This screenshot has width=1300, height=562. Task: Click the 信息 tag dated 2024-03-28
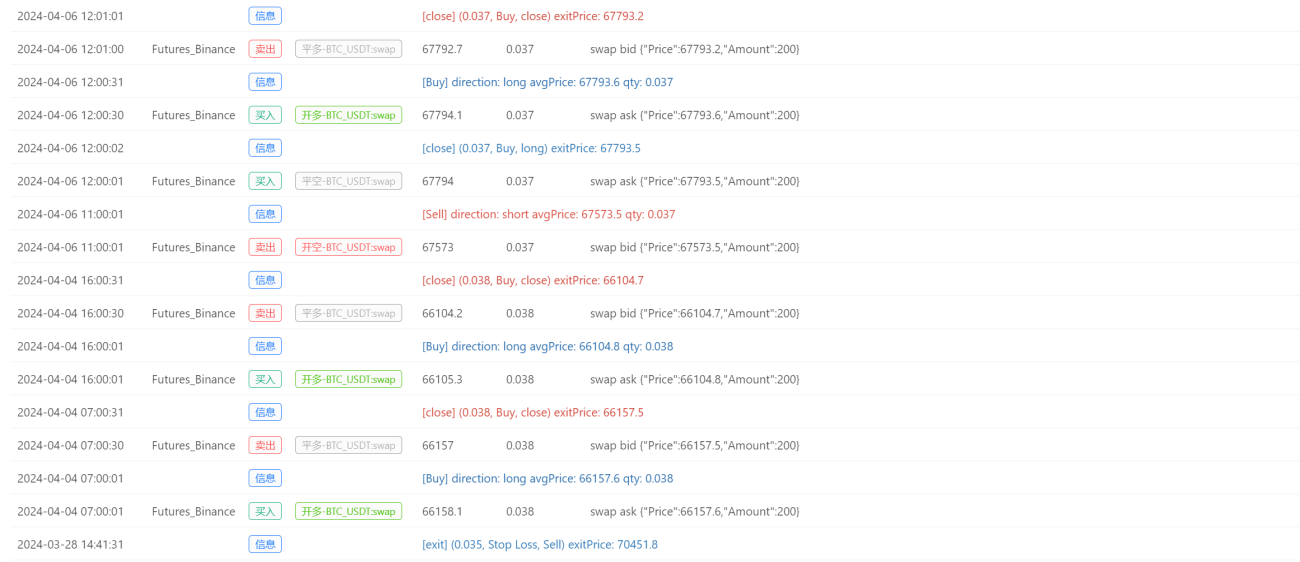click(x=265, y=544)
